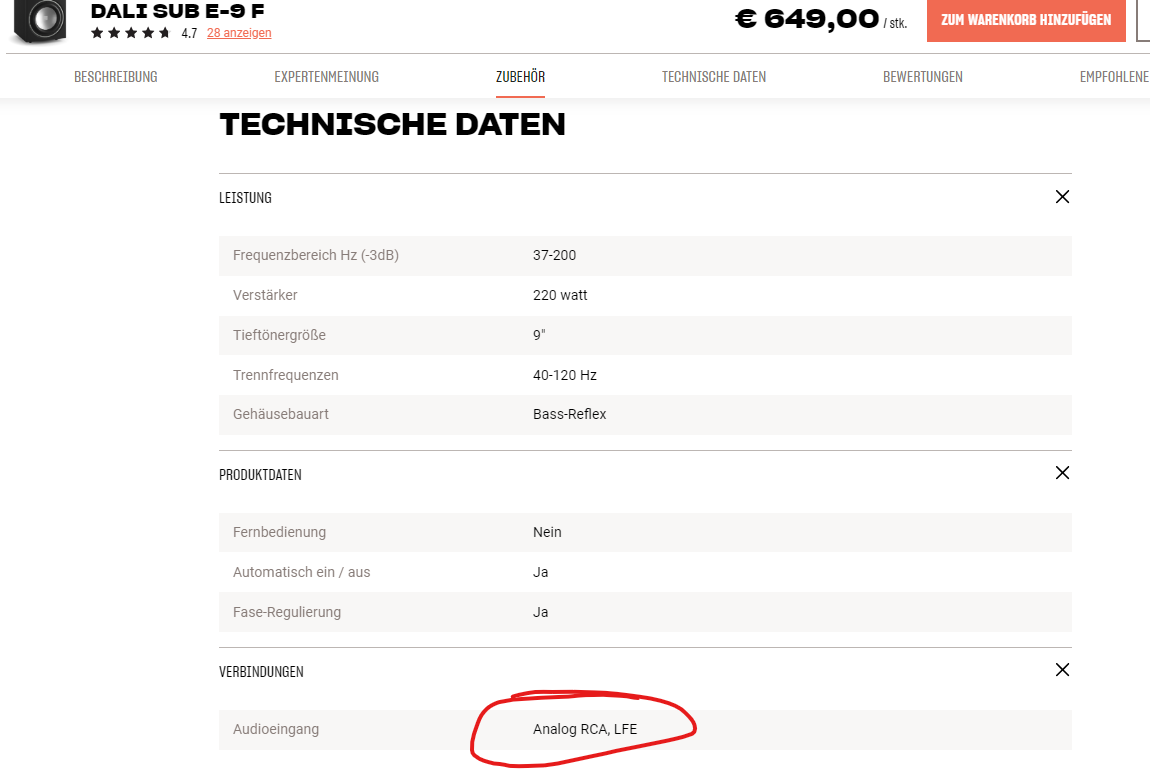Select the Nein value for Fernbedienung
The image size is (1150, 769).
point(547,532)
